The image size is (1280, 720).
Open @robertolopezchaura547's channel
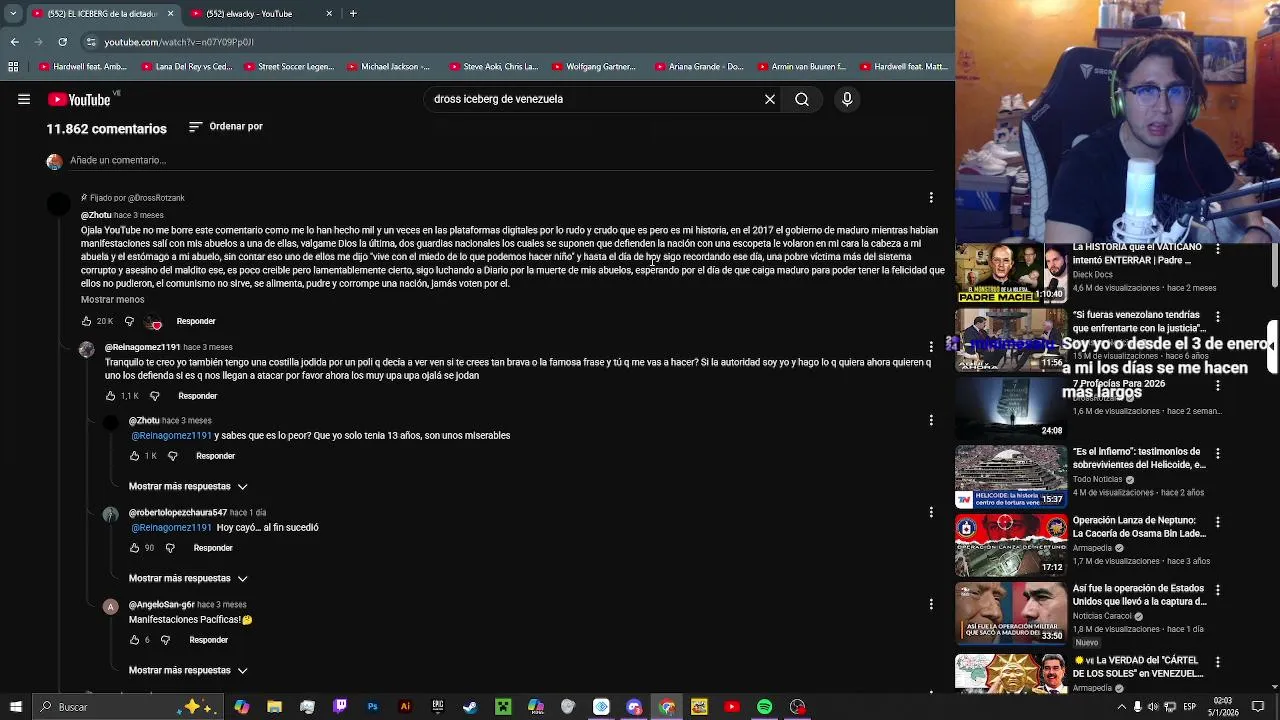[178, 512]
